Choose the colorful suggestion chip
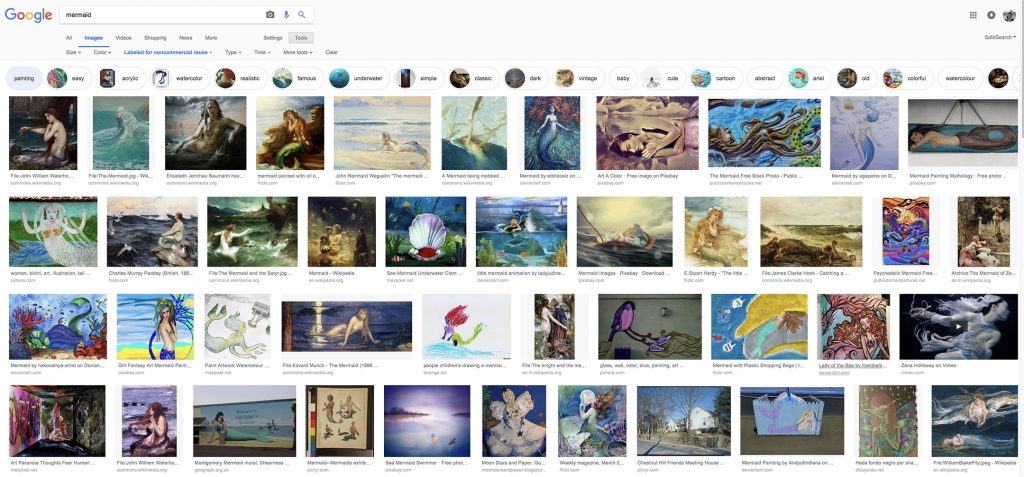The width and height of the screenshot is (1024, 477). click(x=907, y=78)
